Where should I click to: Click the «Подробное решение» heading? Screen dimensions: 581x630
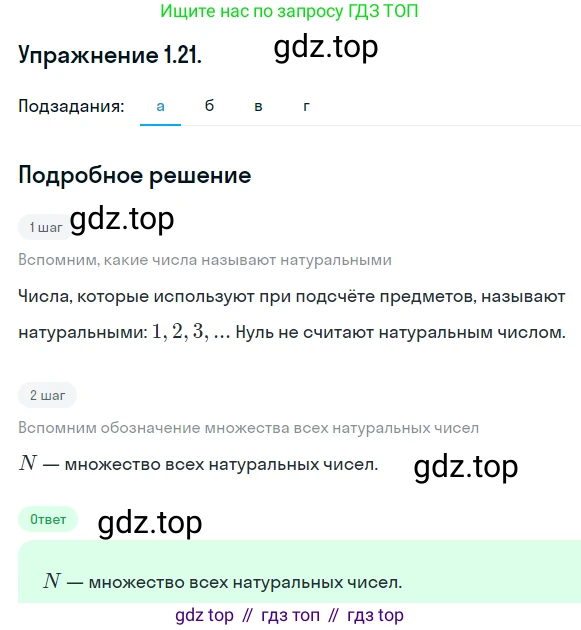point(135,176)
